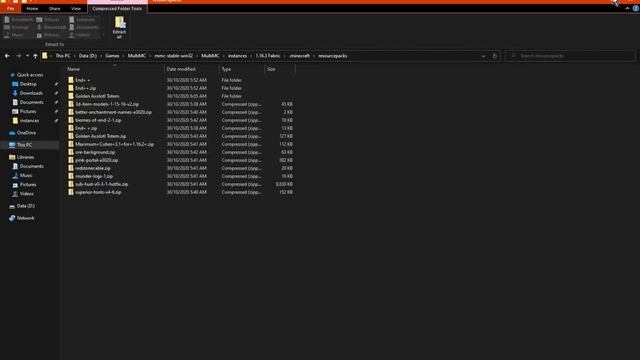Click the Search resourcepacks field

tap(570, 56)
